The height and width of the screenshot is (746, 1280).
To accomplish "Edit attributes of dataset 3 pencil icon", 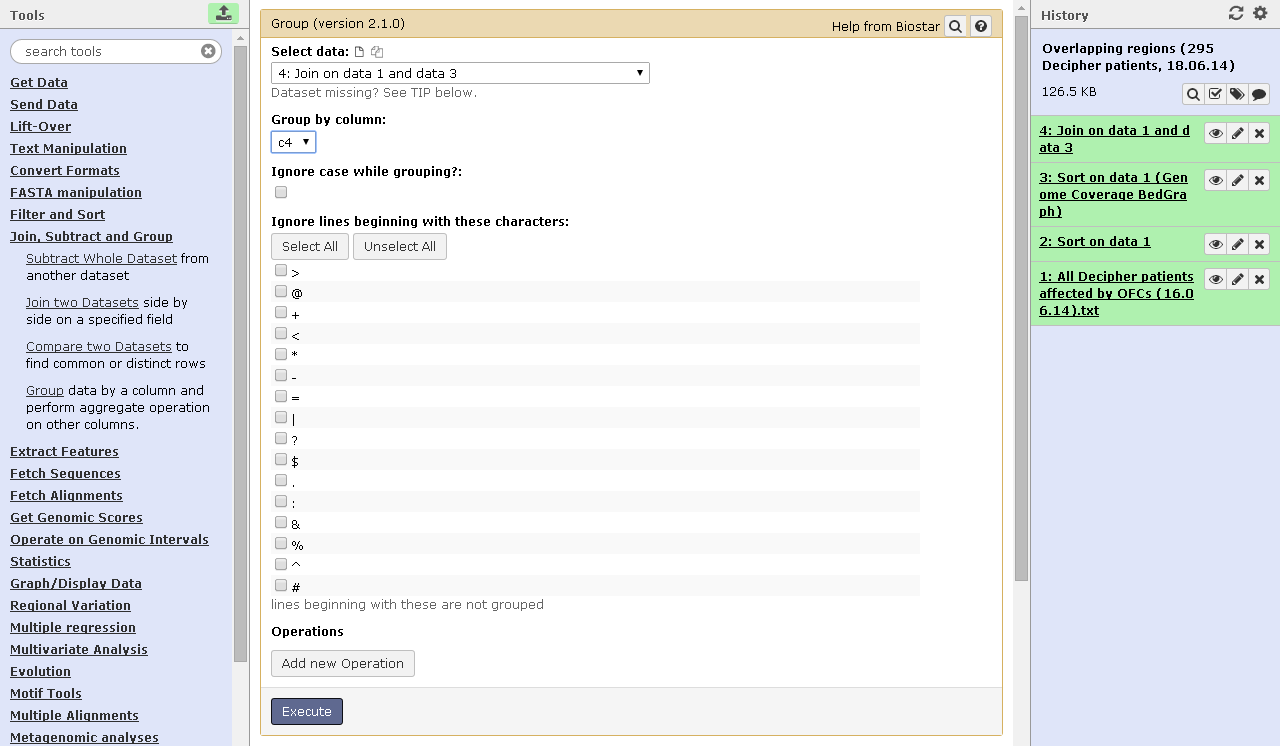I will click(x=1238, y=181).
